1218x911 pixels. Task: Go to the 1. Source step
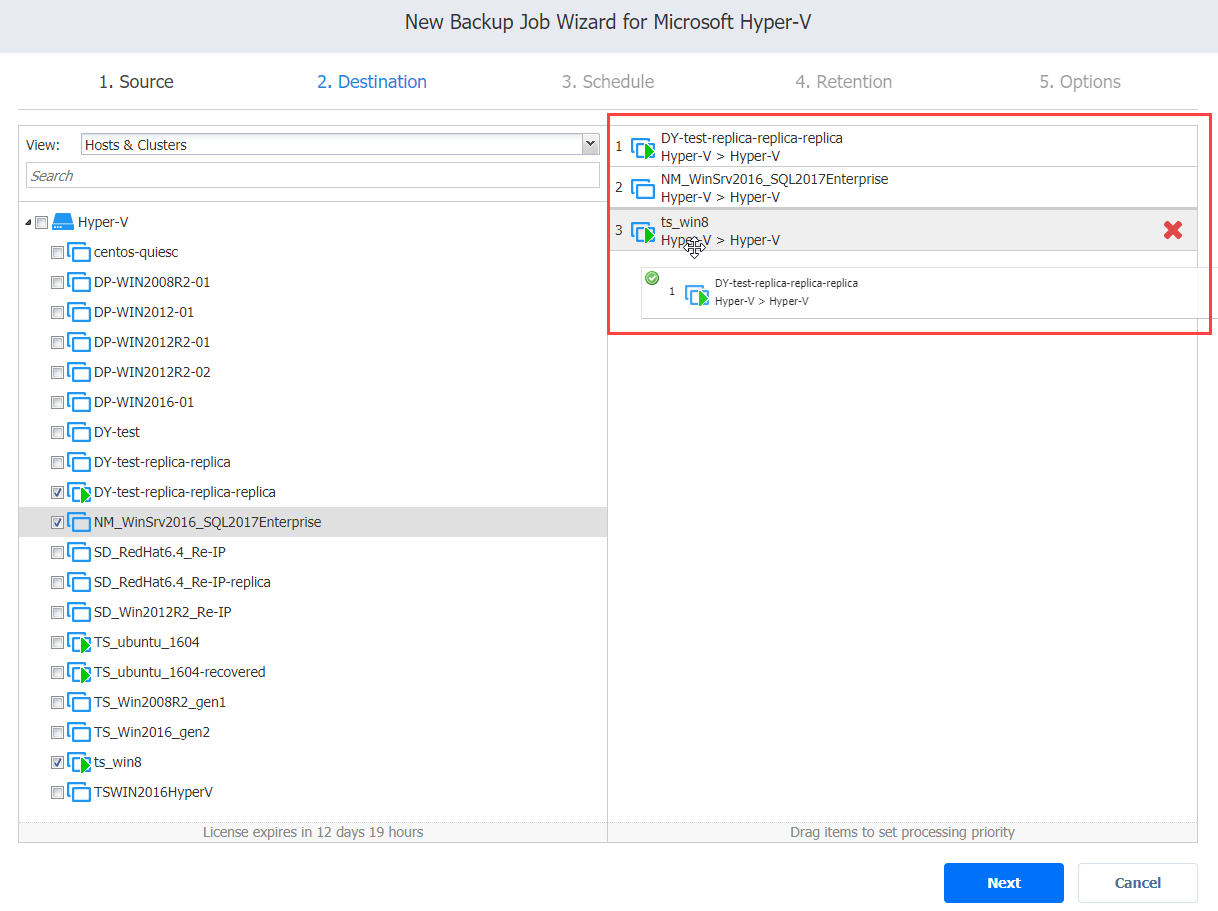click(x=136, y=82)
